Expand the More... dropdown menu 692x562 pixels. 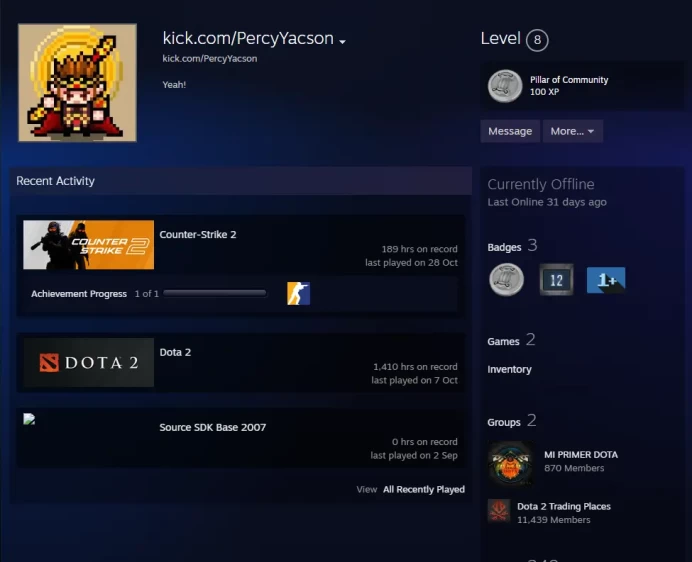click(572, 131)
